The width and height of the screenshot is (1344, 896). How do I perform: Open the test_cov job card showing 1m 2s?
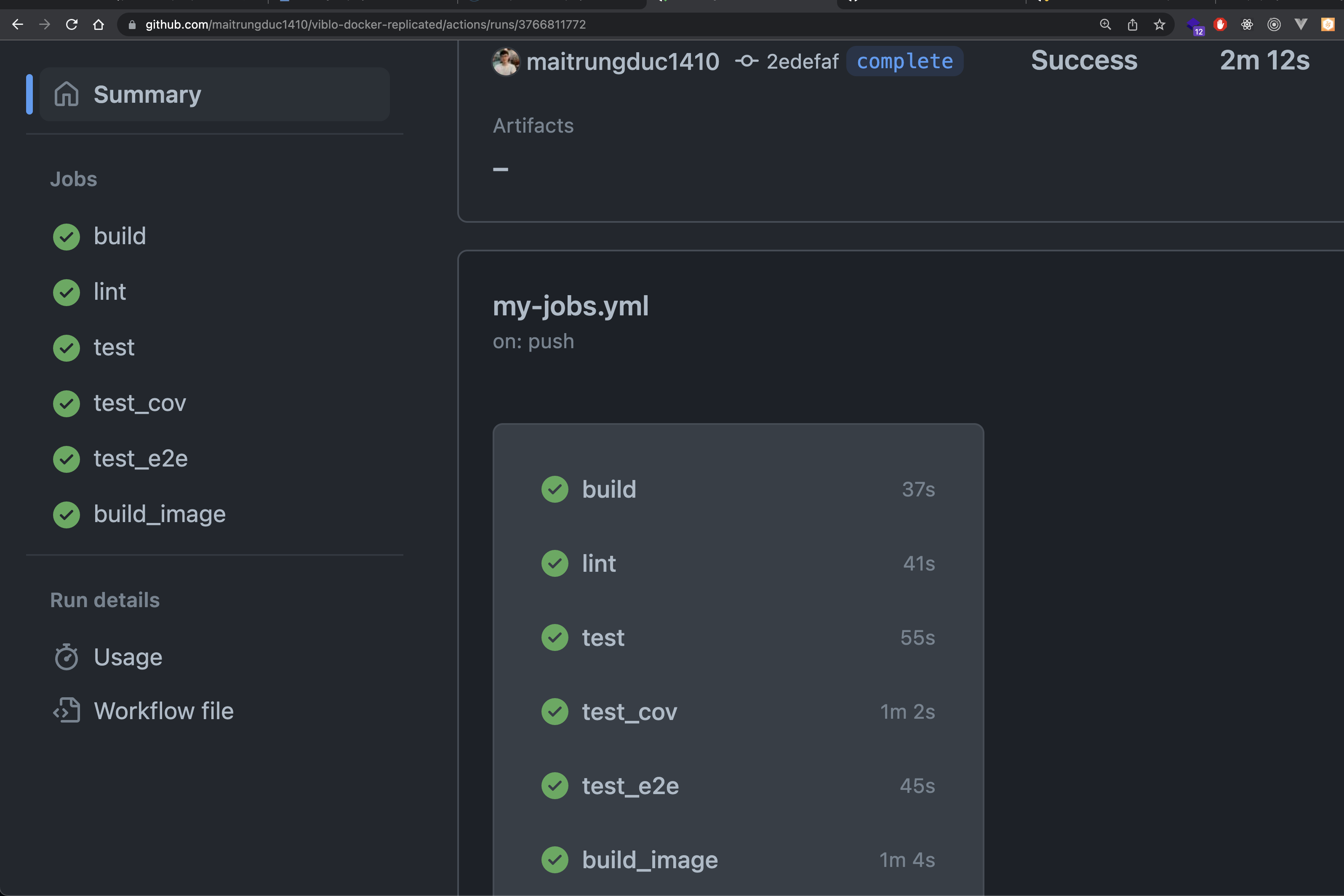tap(738, 712)
